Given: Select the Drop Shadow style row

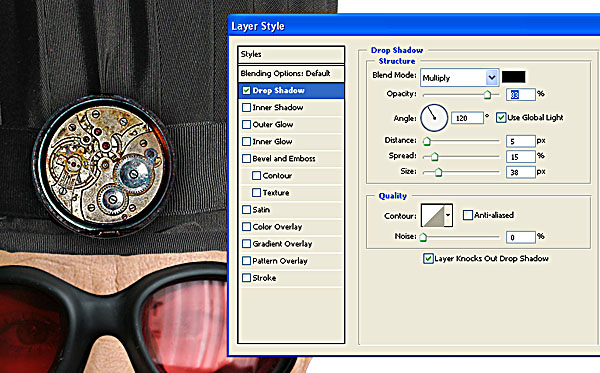Looking at the screenshot, I should pos(291,91).
